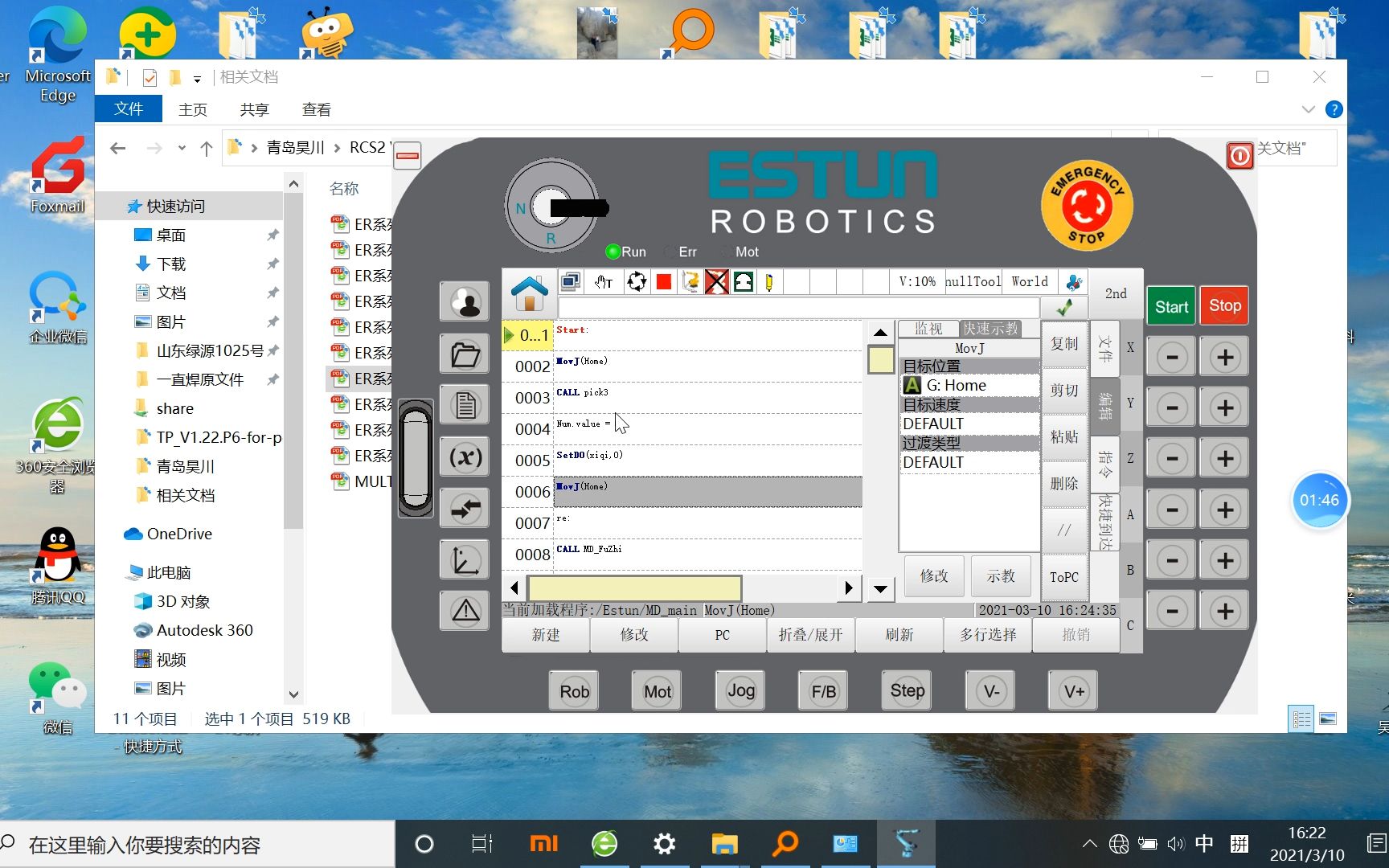Image resolution: width=1389 pixels, height=868 pixels.
Task: Toggle the Mot motor enable button
Action: [x=657, y=691]
